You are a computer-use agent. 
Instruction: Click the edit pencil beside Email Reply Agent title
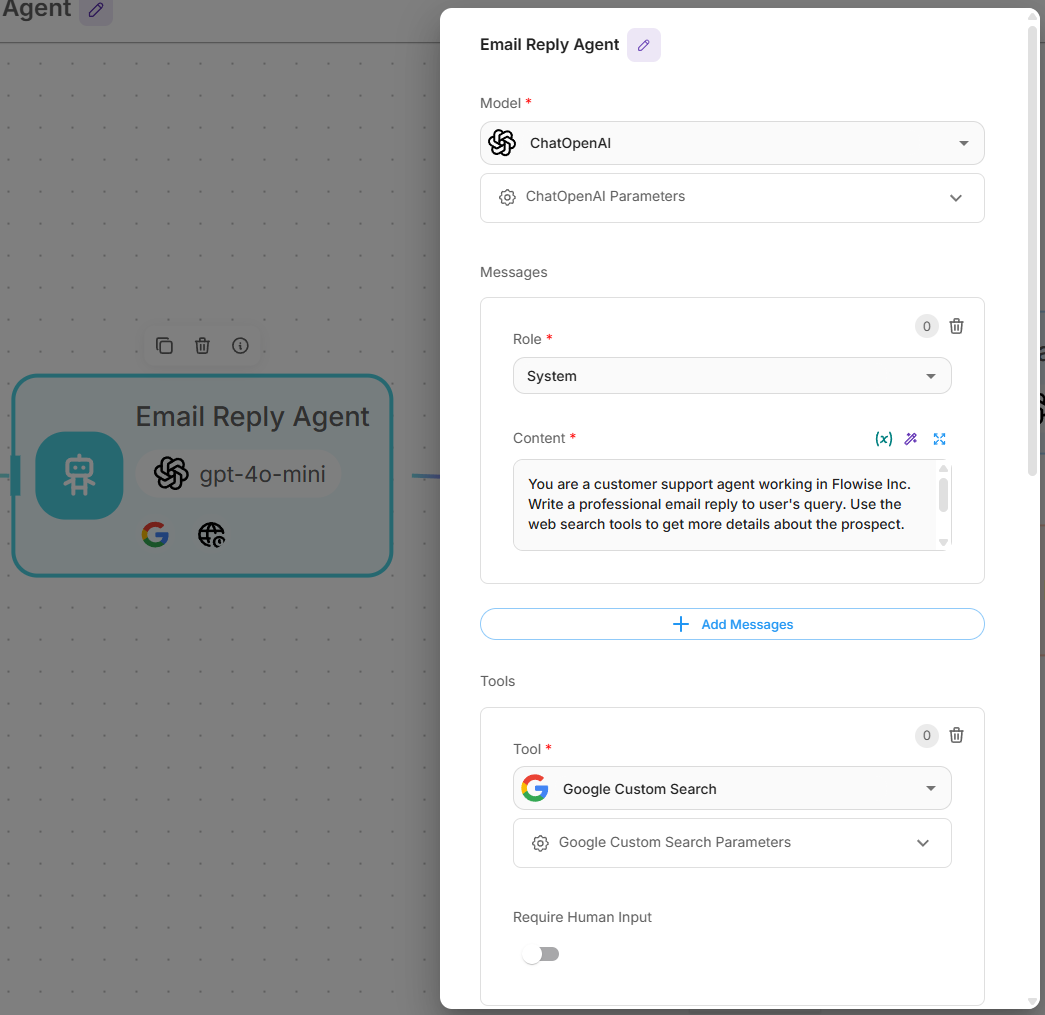click(x=644, y=45)
